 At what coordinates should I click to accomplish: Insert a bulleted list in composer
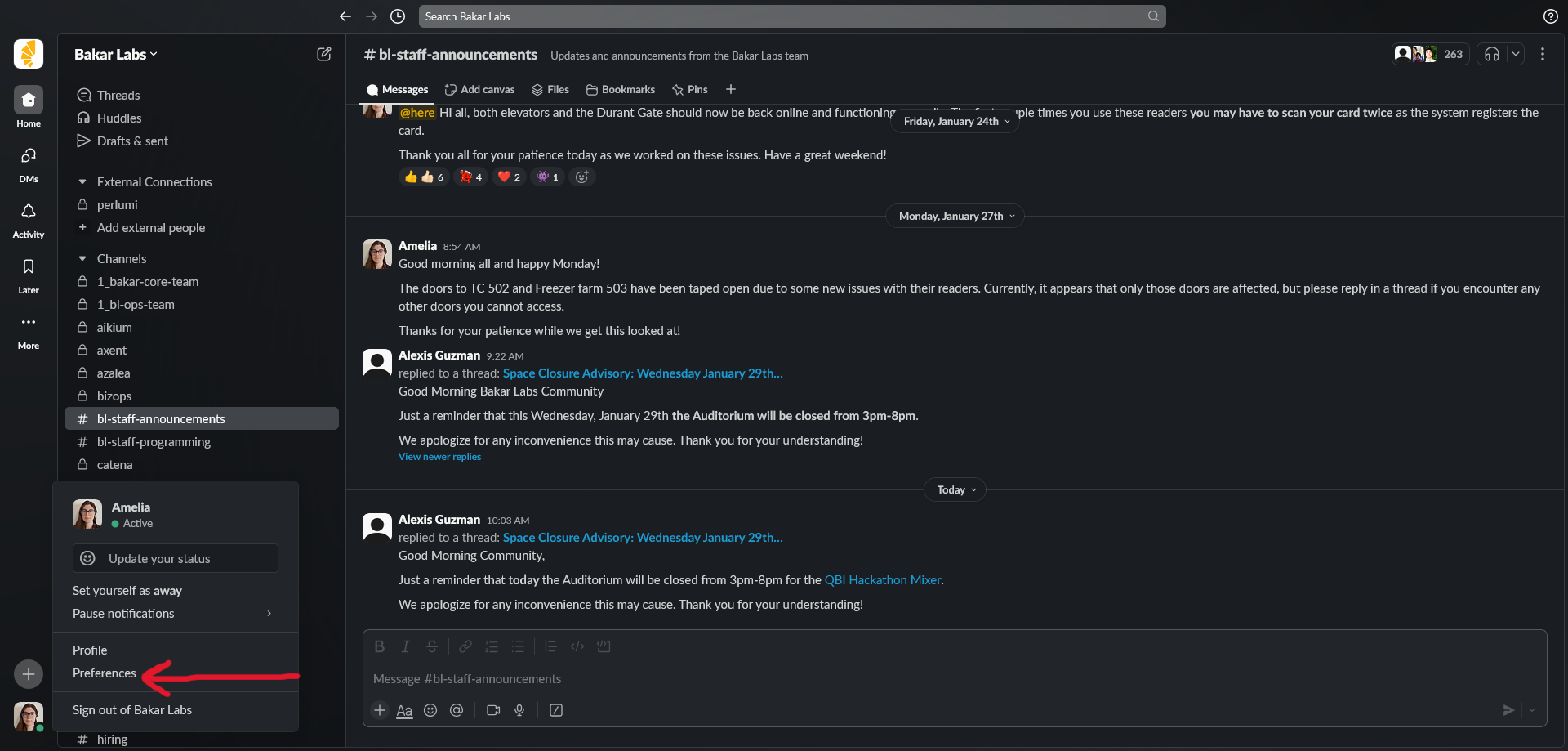pyautogui.click(x=518, y=646)
